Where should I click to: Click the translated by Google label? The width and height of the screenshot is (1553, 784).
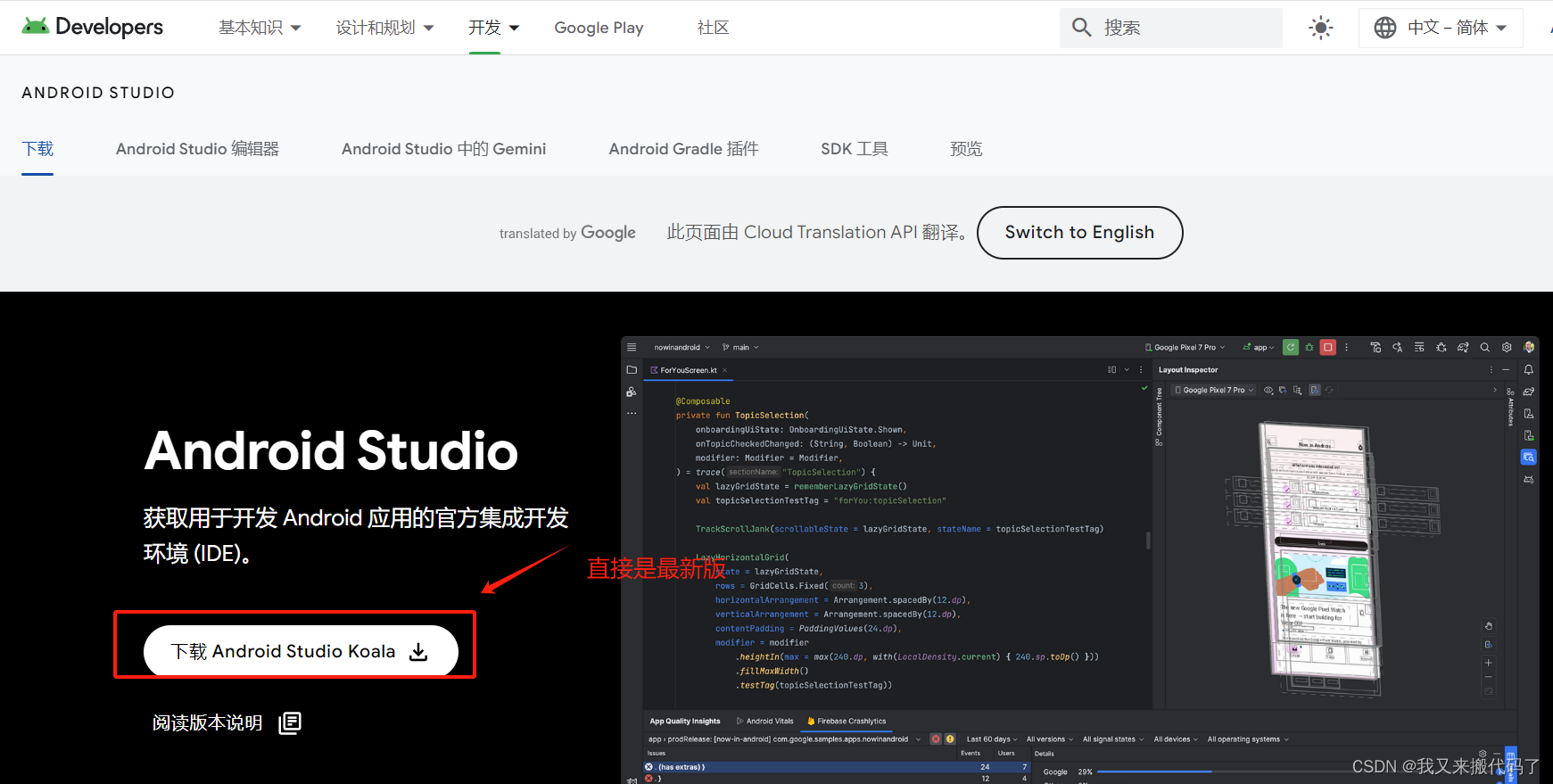(567, 233)
